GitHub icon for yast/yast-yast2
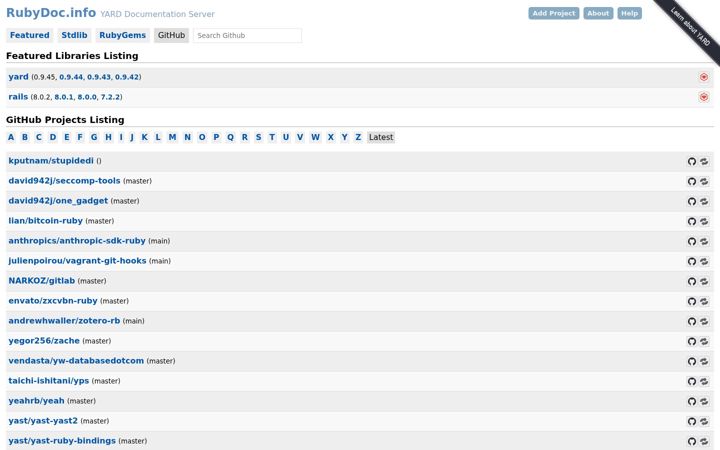 pos(692,421)
